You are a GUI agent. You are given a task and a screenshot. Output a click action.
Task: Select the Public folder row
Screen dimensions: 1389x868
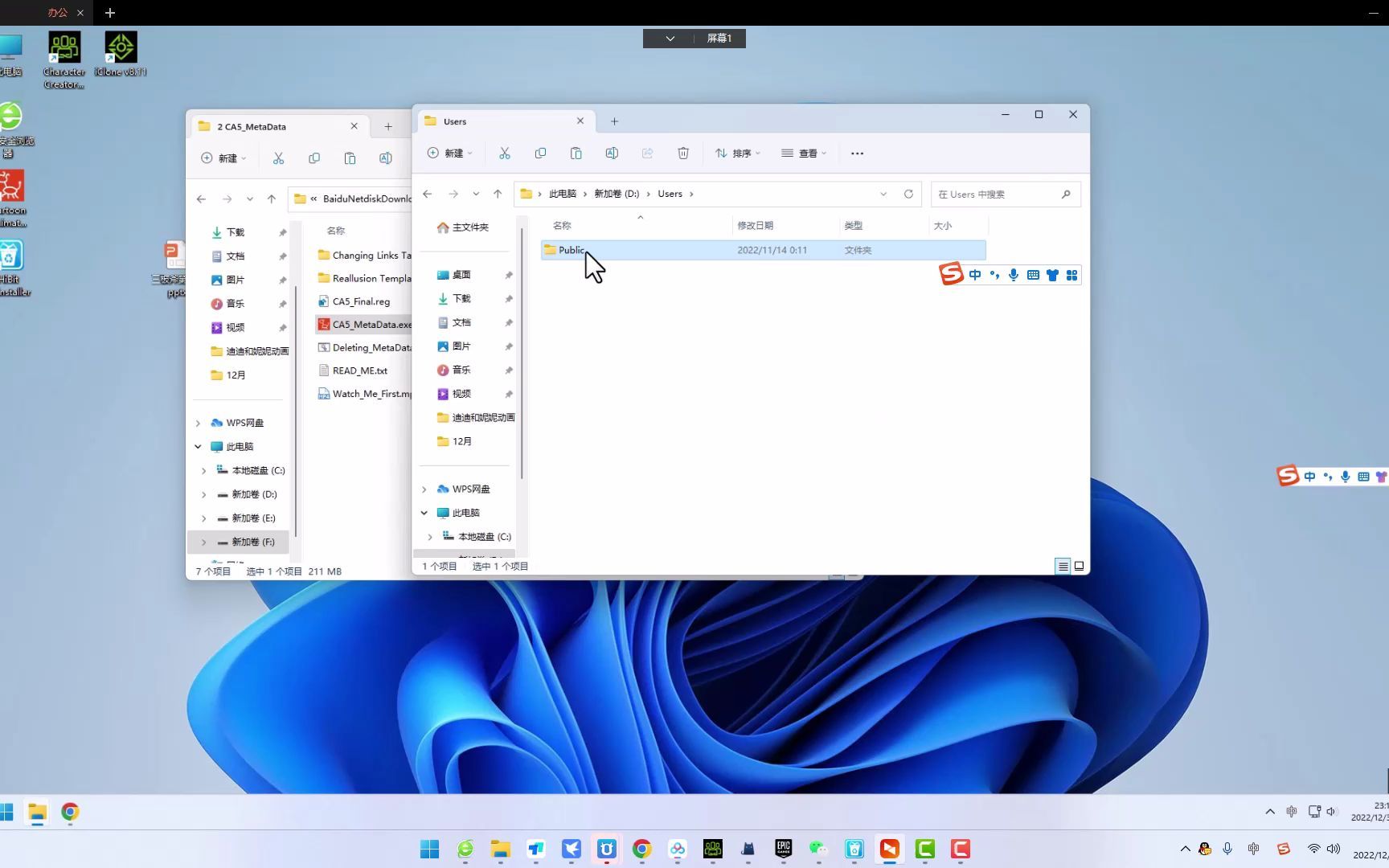coord(764,250)
